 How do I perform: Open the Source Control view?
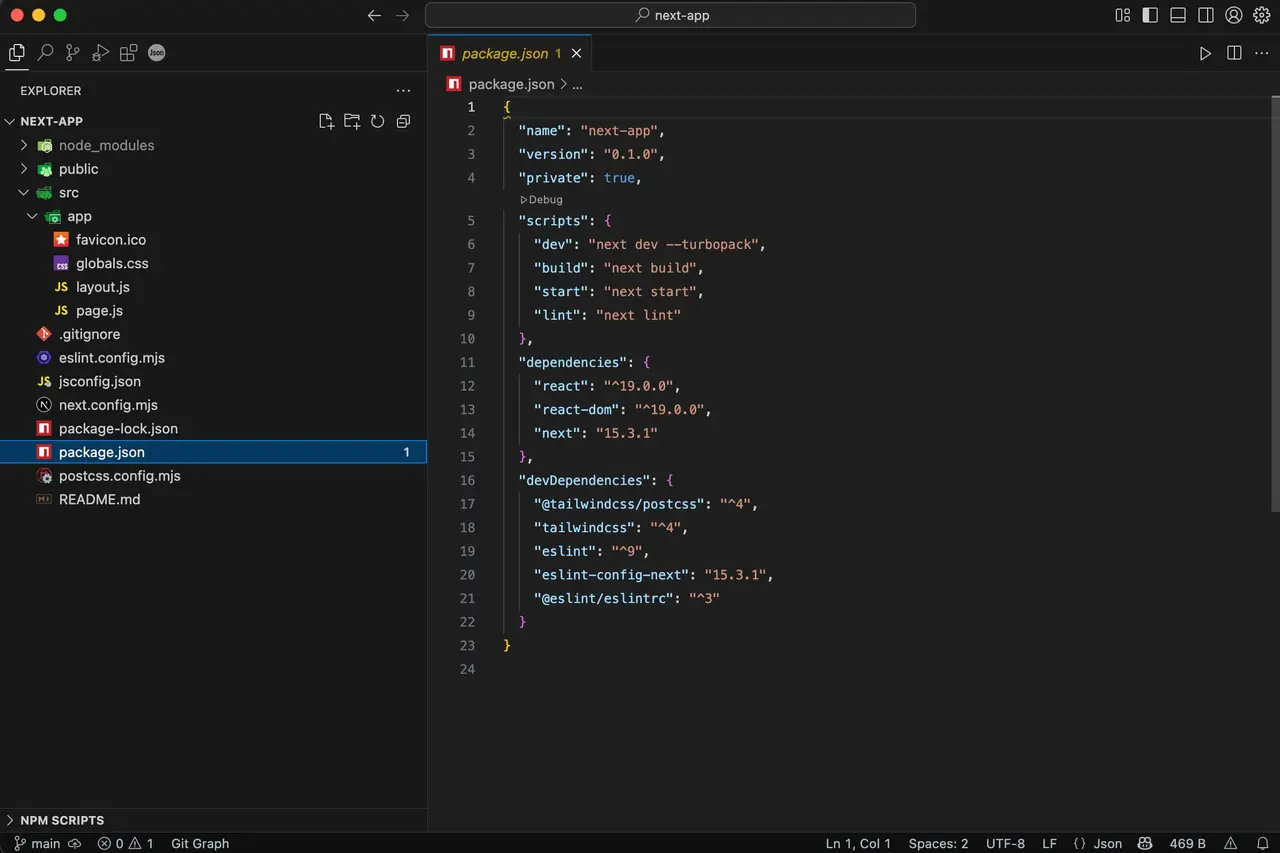click(73, 53)
